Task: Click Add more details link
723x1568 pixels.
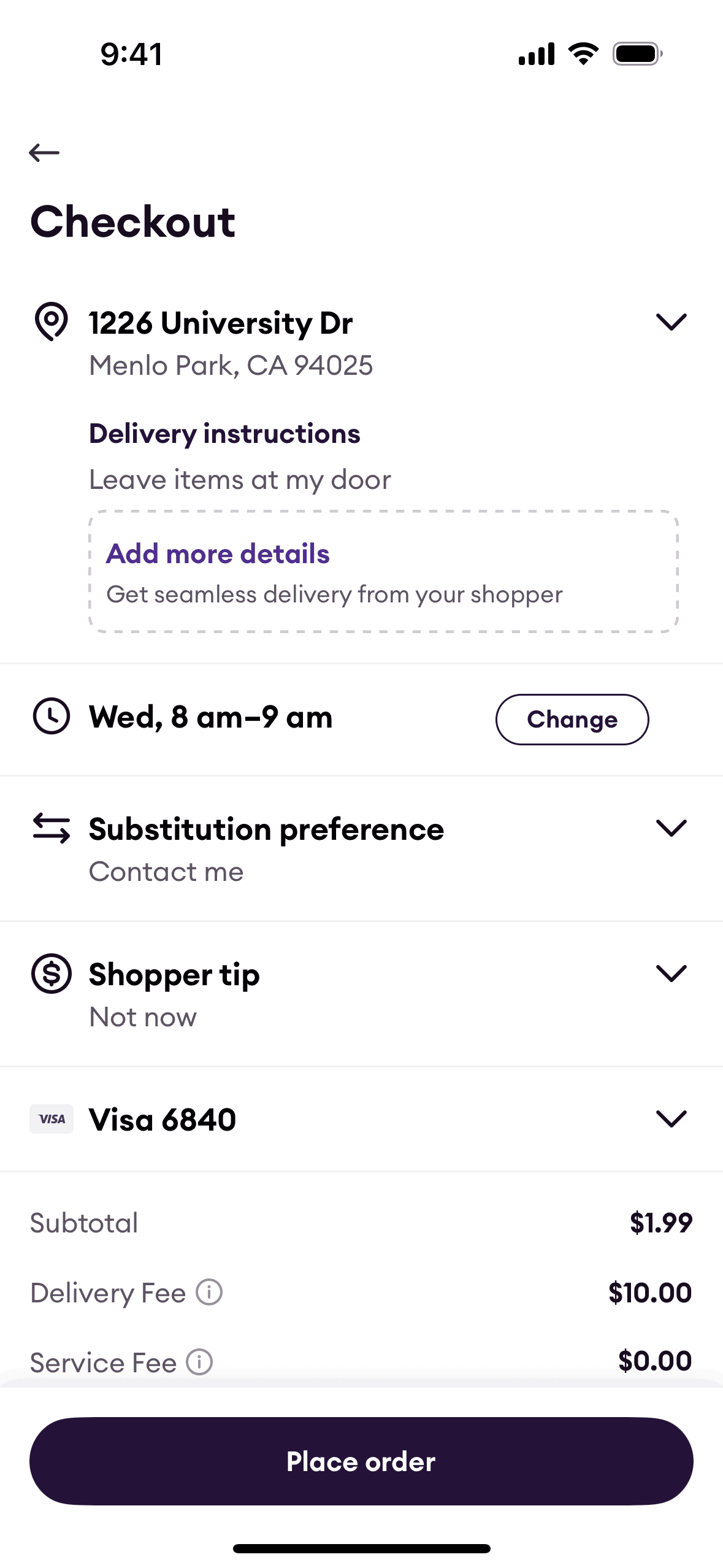Action: 218,553
